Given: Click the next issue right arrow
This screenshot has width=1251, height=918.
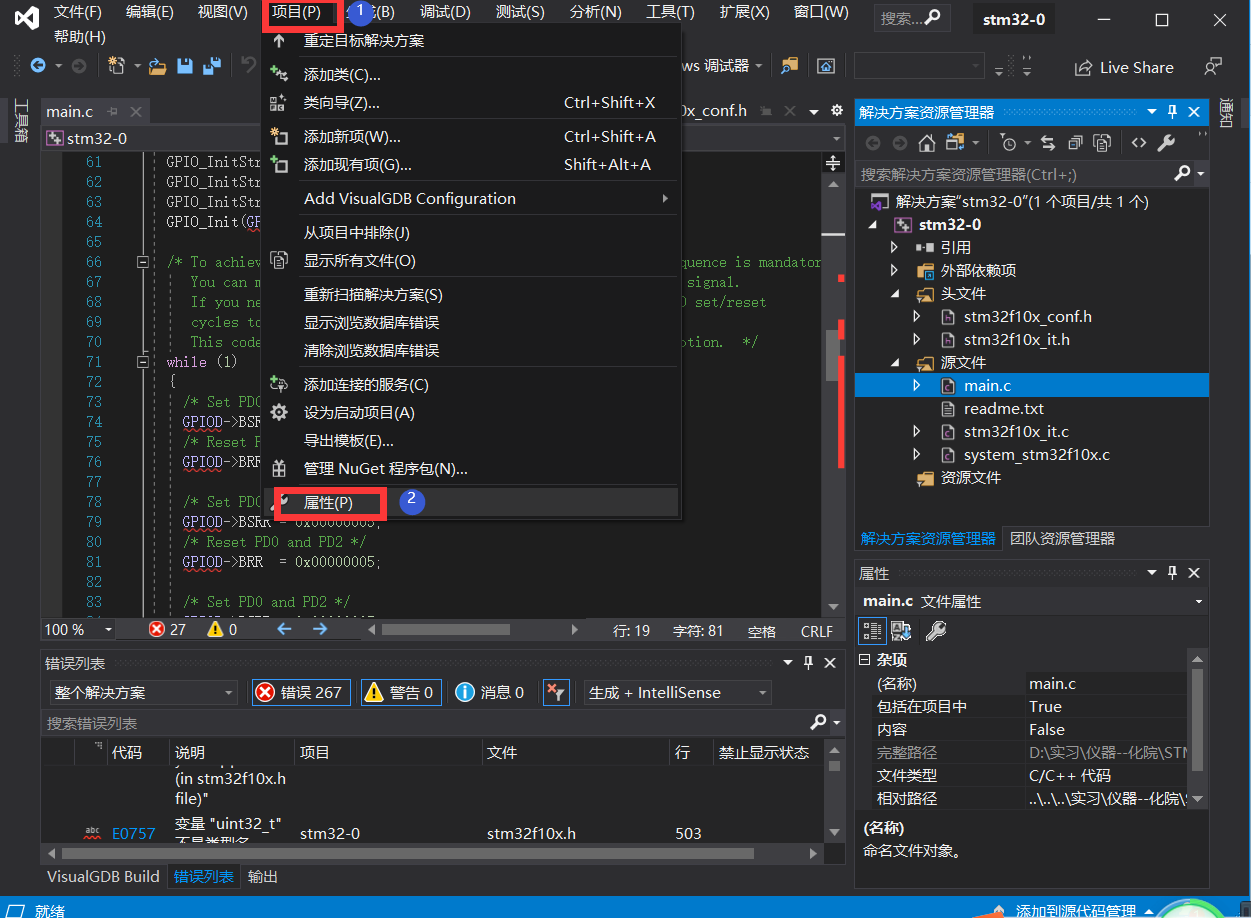Looking at the screenshot, I should click(x=320, y=629).
